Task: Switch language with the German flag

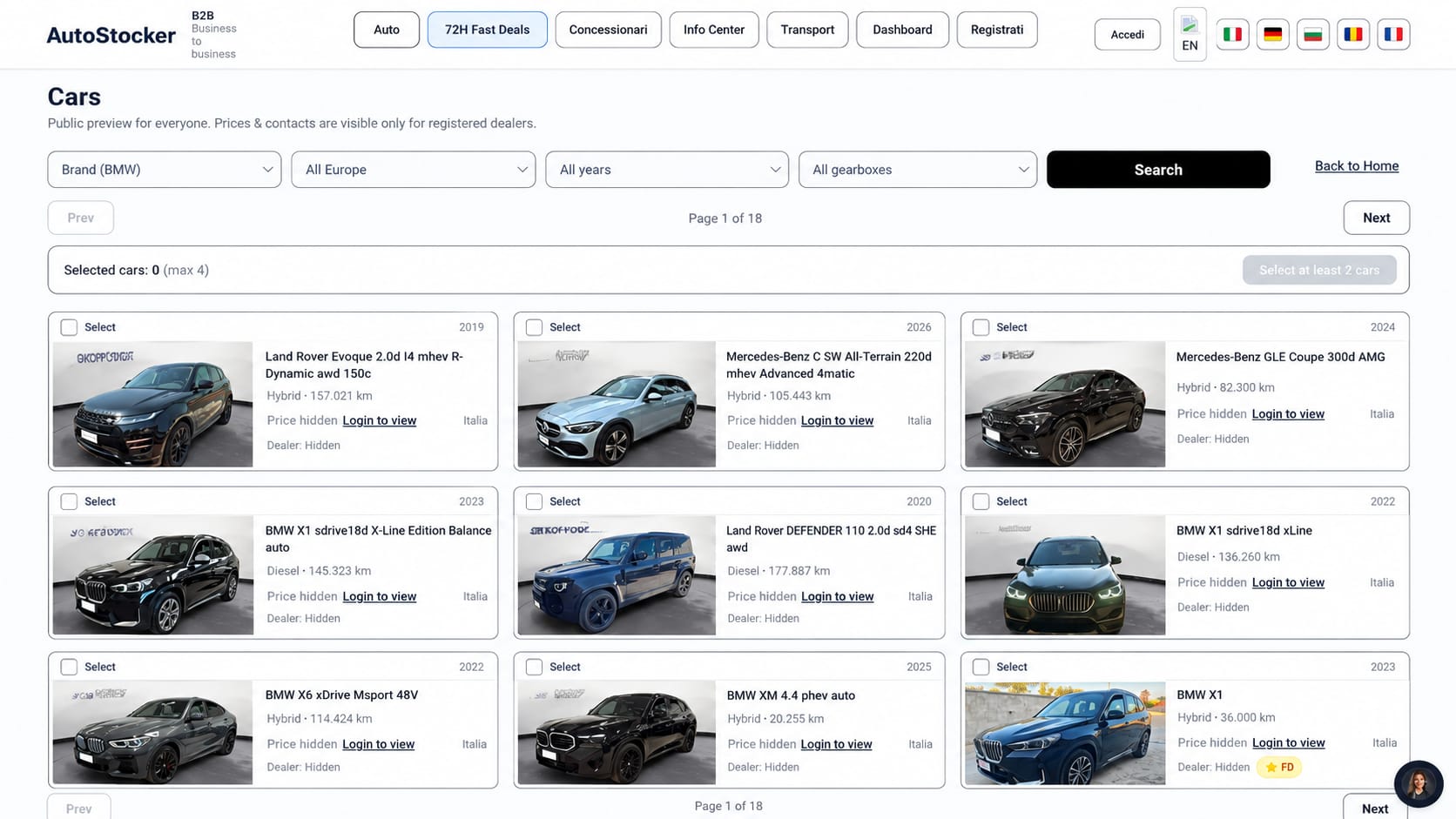Action: [x=1272, y=34]
